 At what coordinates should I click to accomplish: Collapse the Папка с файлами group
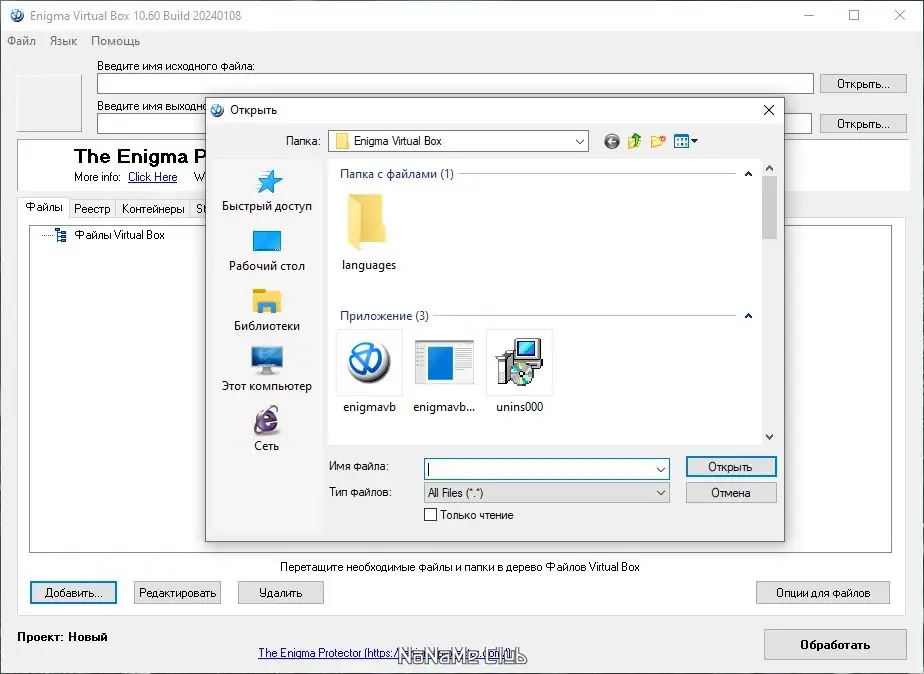tap(748, 174)
